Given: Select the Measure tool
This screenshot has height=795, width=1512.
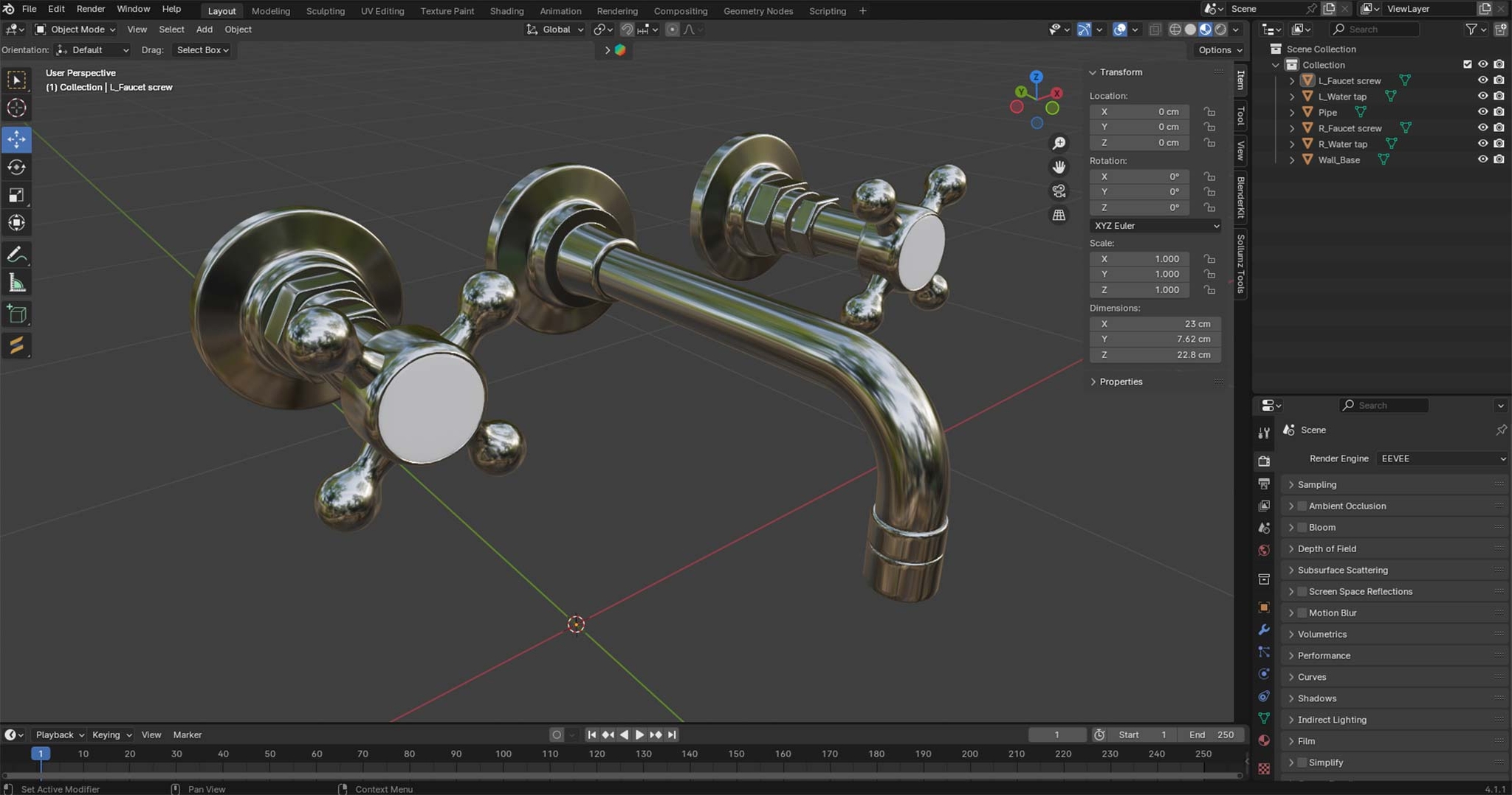Looking at the screenshot, I should pyautogui.click(x=16, y=283).
